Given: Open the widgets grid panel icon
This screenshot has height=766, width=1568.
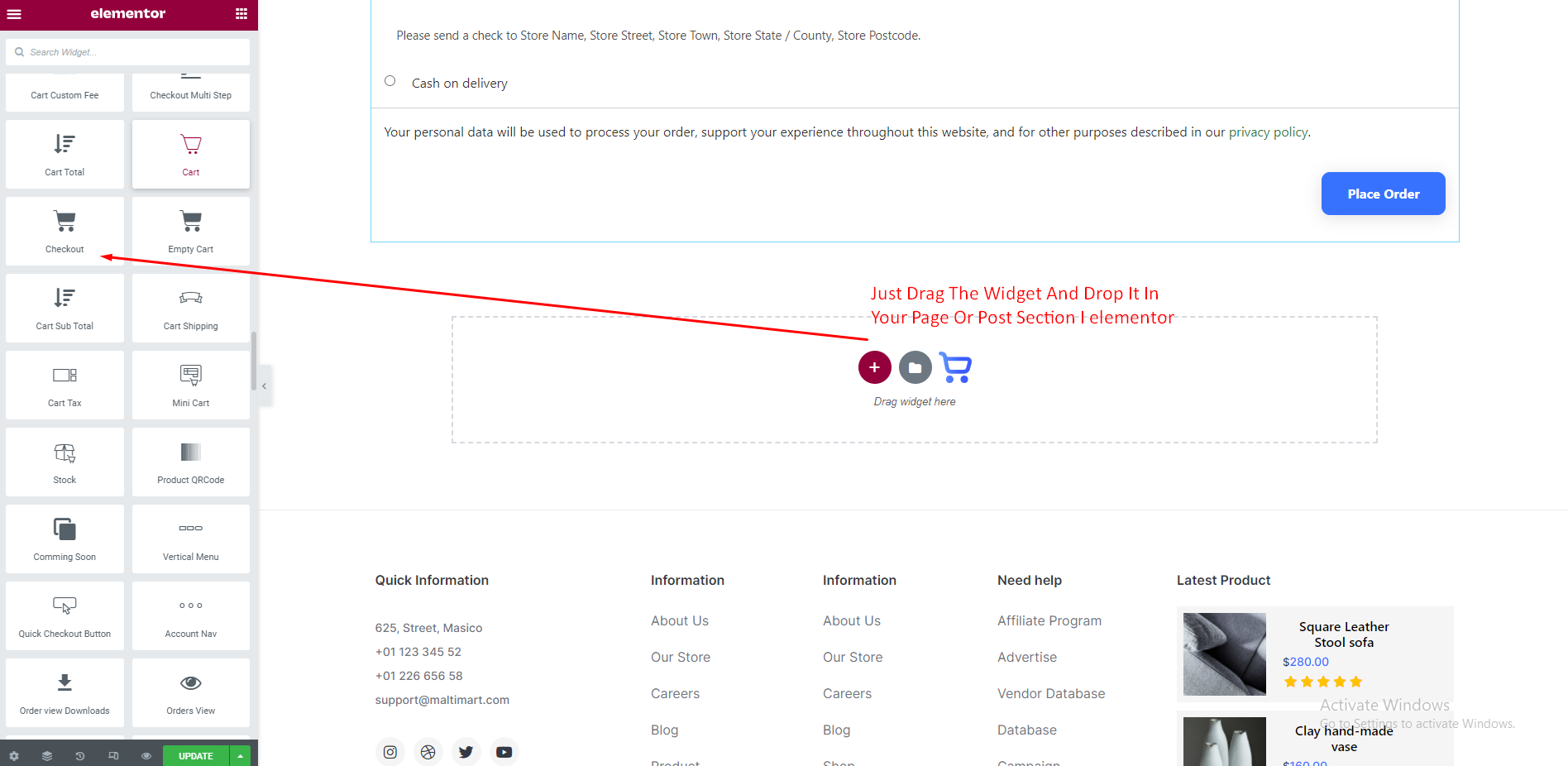Looking at the screenshot, I should pyautogui.click(x=241, y=14).
